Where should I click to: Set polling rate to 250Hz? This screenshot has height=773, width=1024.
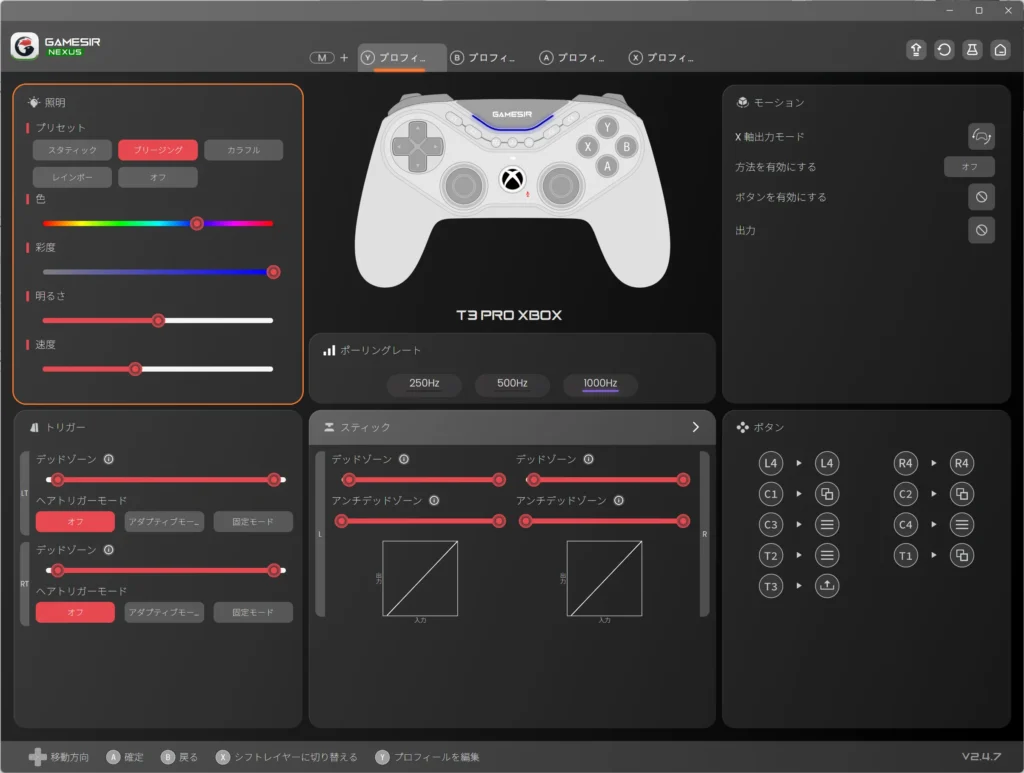pyautogui.click(x=424, y=383)
